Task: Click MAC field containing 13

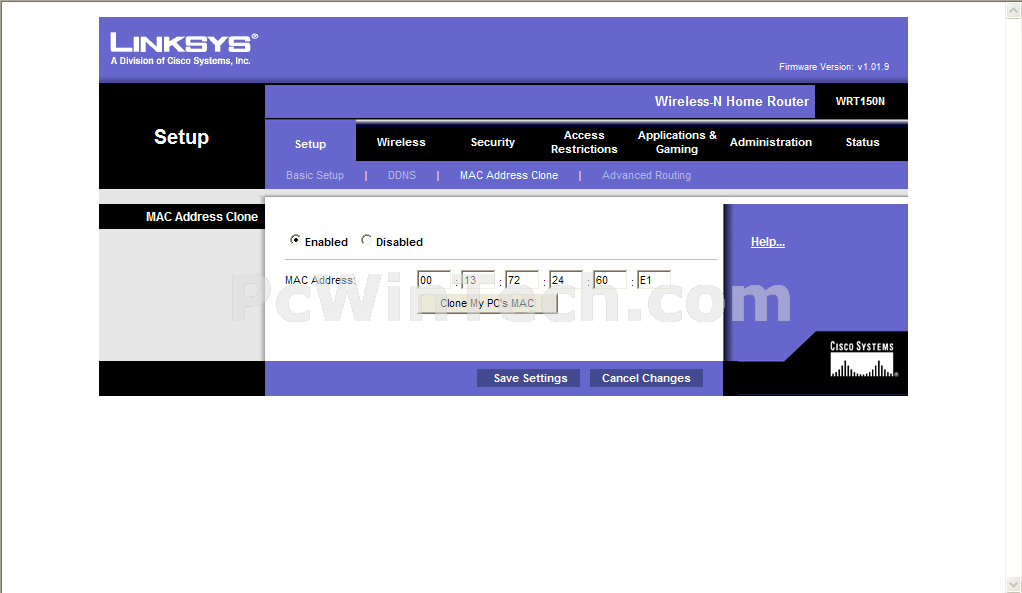Action: point(478,280)
